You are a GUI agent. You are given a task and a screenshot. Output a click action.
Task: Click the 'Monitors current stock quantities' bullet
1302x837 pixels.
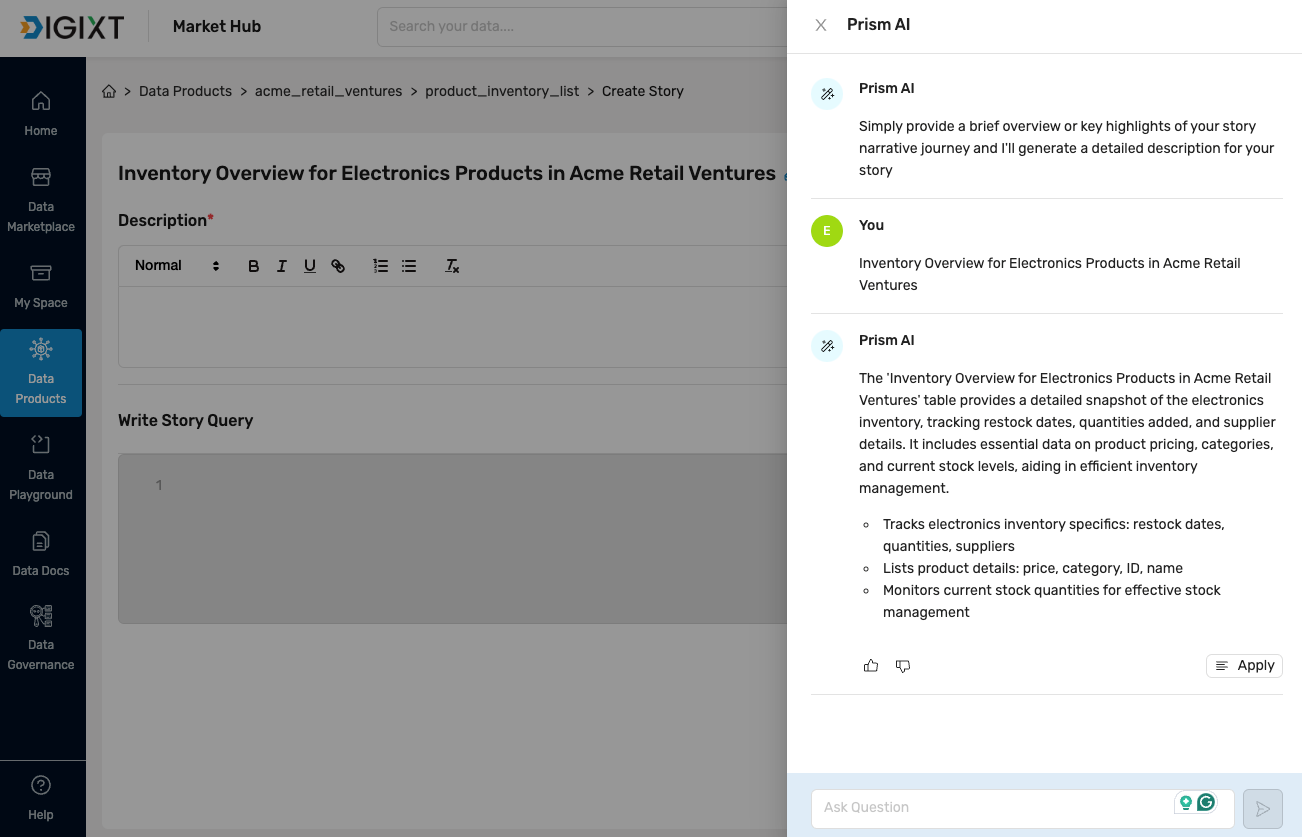pyautogui.click(x=1052, y=601)
